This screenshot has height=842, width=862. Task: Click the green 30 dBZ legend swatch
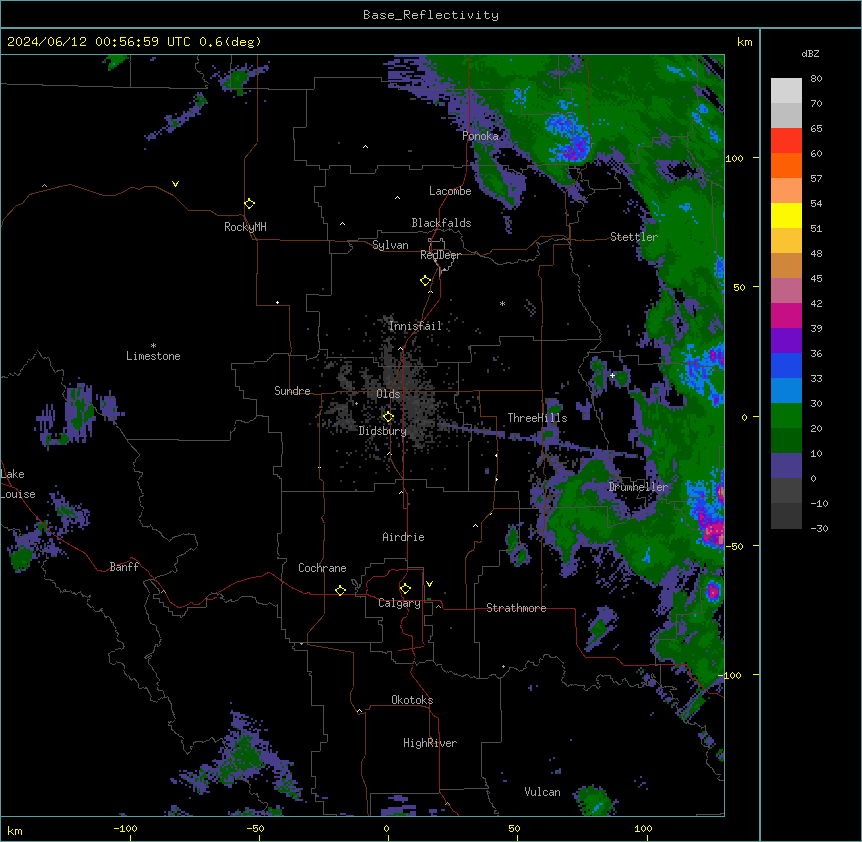pyautogui.click(x=786, y=416)
